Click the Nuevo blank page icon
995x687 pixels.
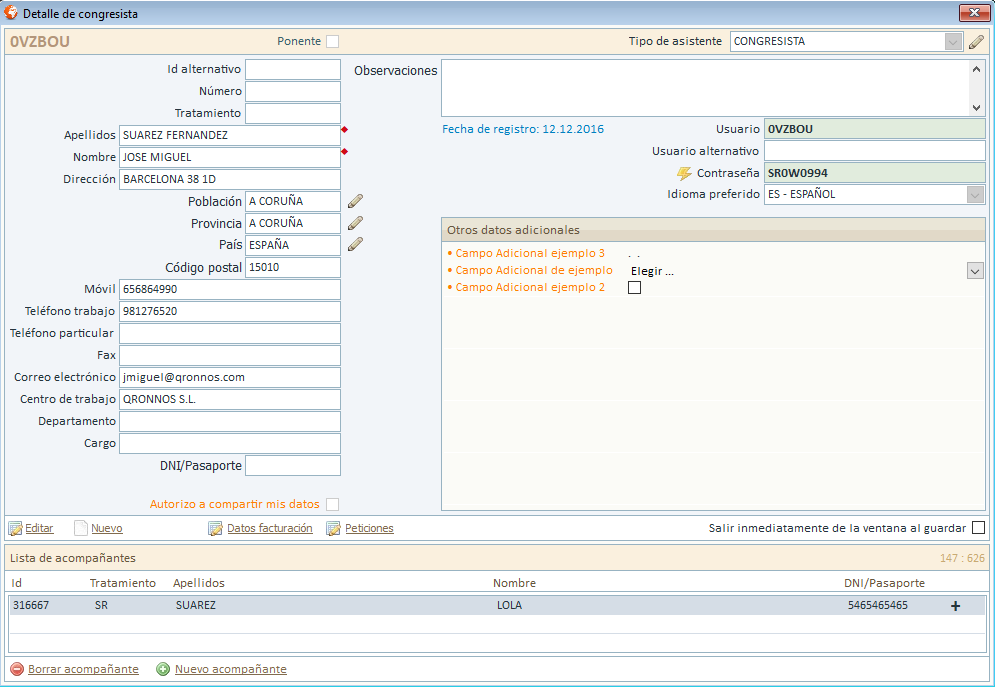(81, 528)
